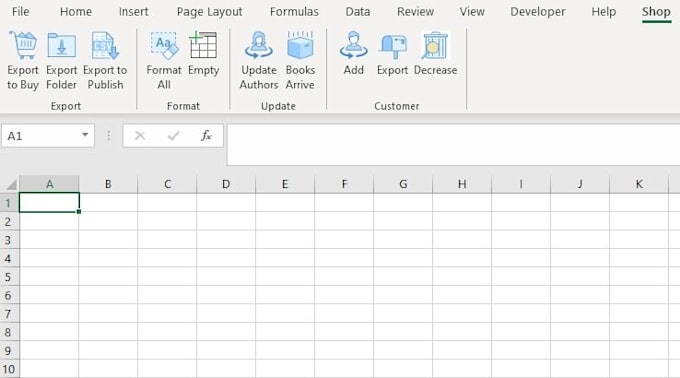Screen dimensions: 680x378
Task: Open the Developer tab
Action: (x=538, y=12)
